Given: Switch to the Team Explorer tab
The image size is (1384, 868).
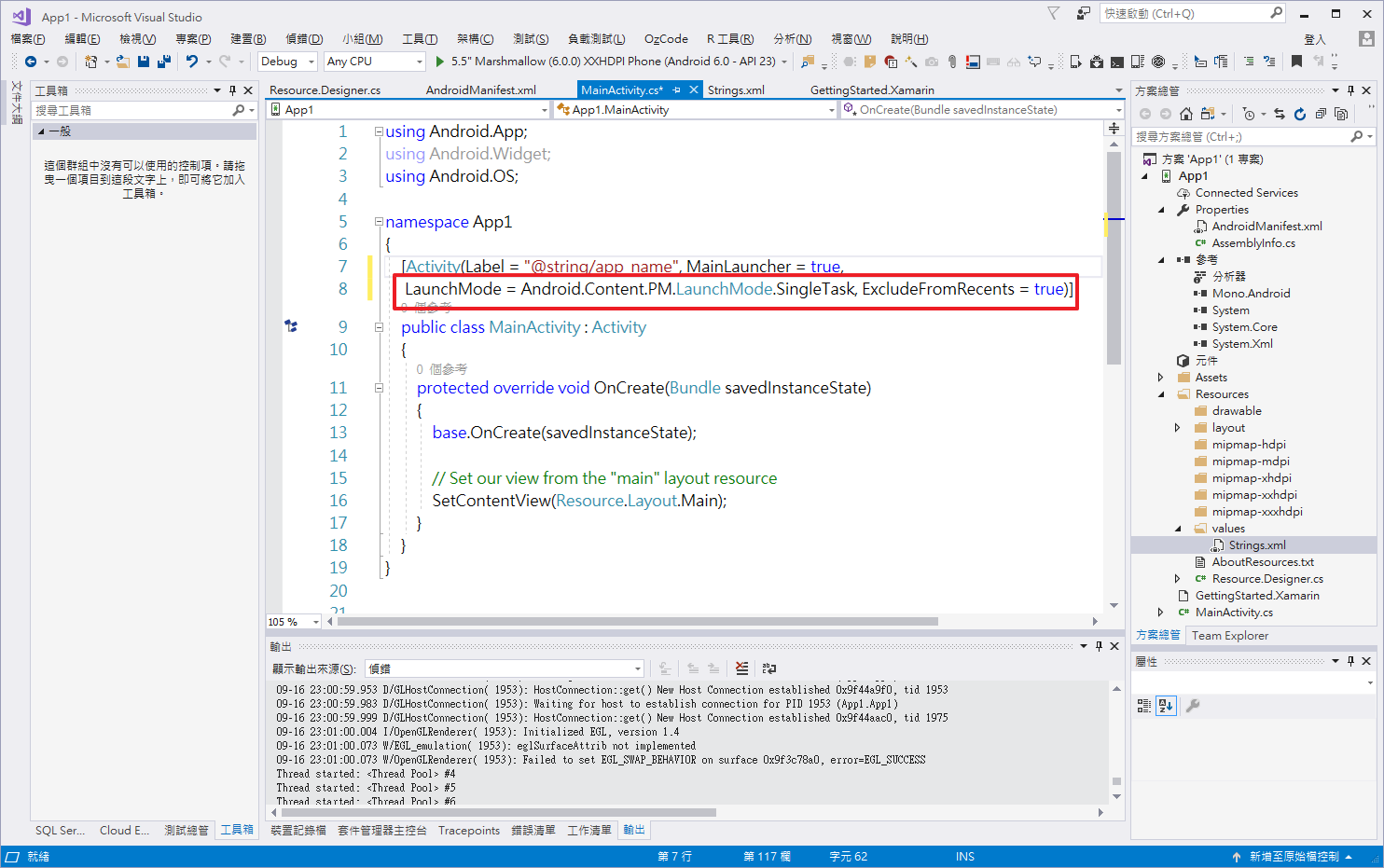Looking at the screenshot, I should tap(1229, 636).
